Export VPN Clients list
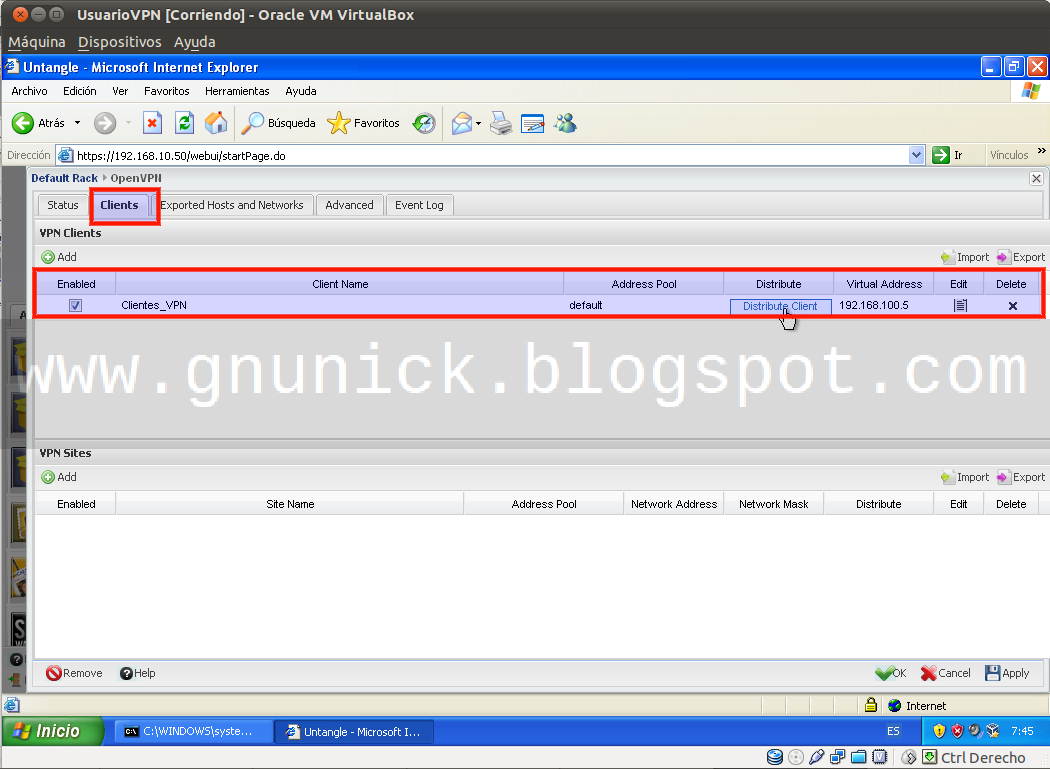Screen dimensions: 1050x769 (1021, 257)
